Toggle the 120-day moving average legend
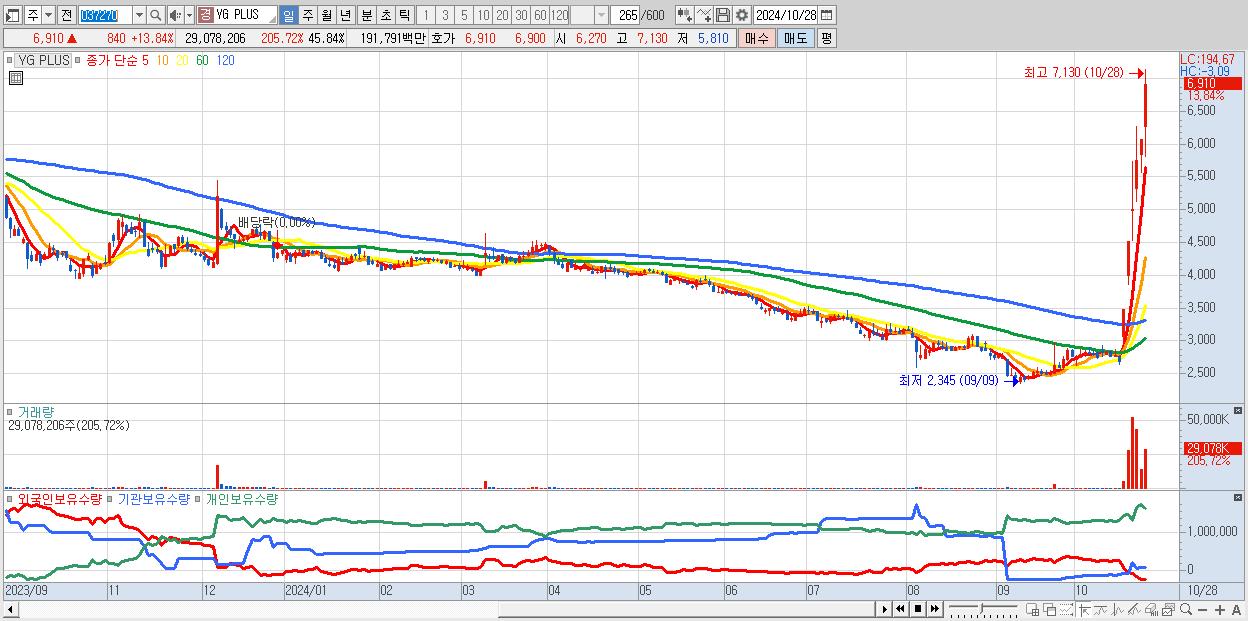The width and height of the screenshot is (1248, 621). pyautogui.click(x=226, y=60)
